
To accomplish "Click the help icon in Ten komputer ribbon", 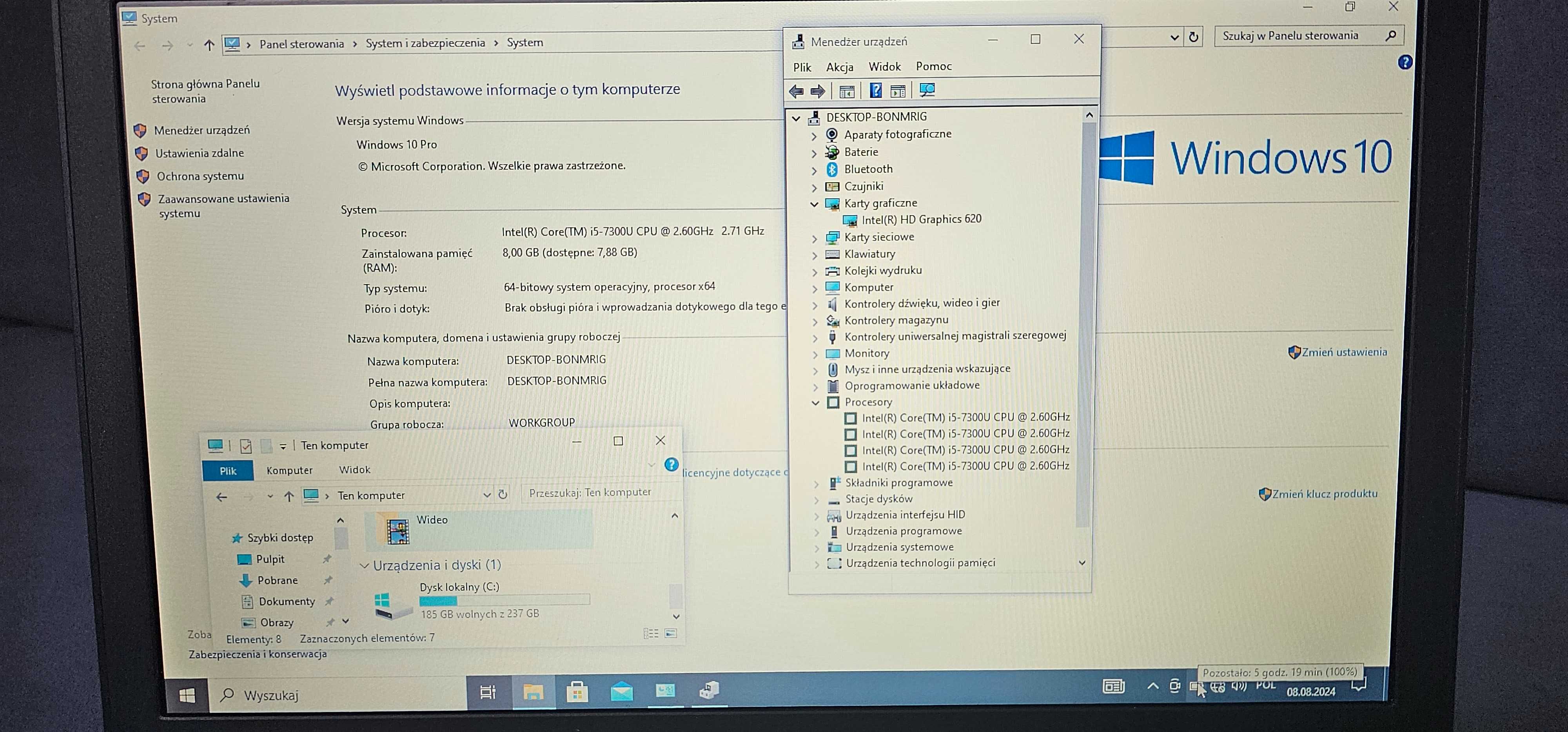I will click(671, 465).
